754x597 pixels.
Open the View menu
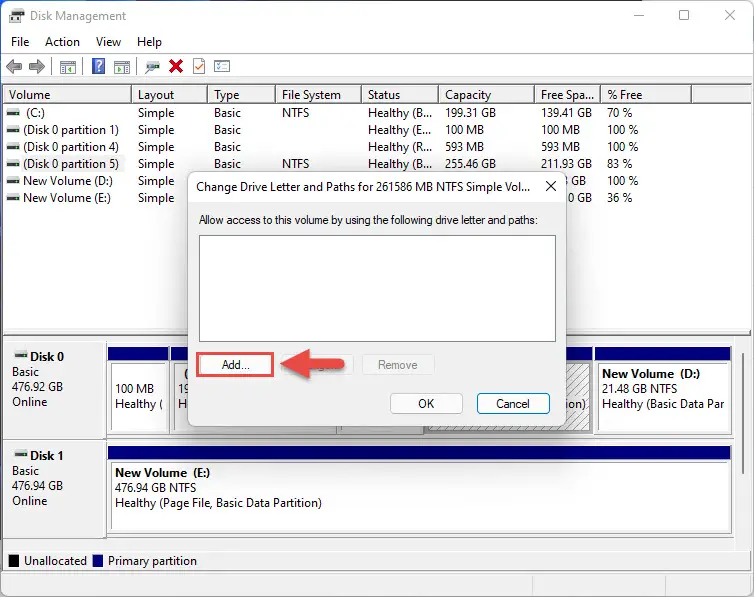108,42
